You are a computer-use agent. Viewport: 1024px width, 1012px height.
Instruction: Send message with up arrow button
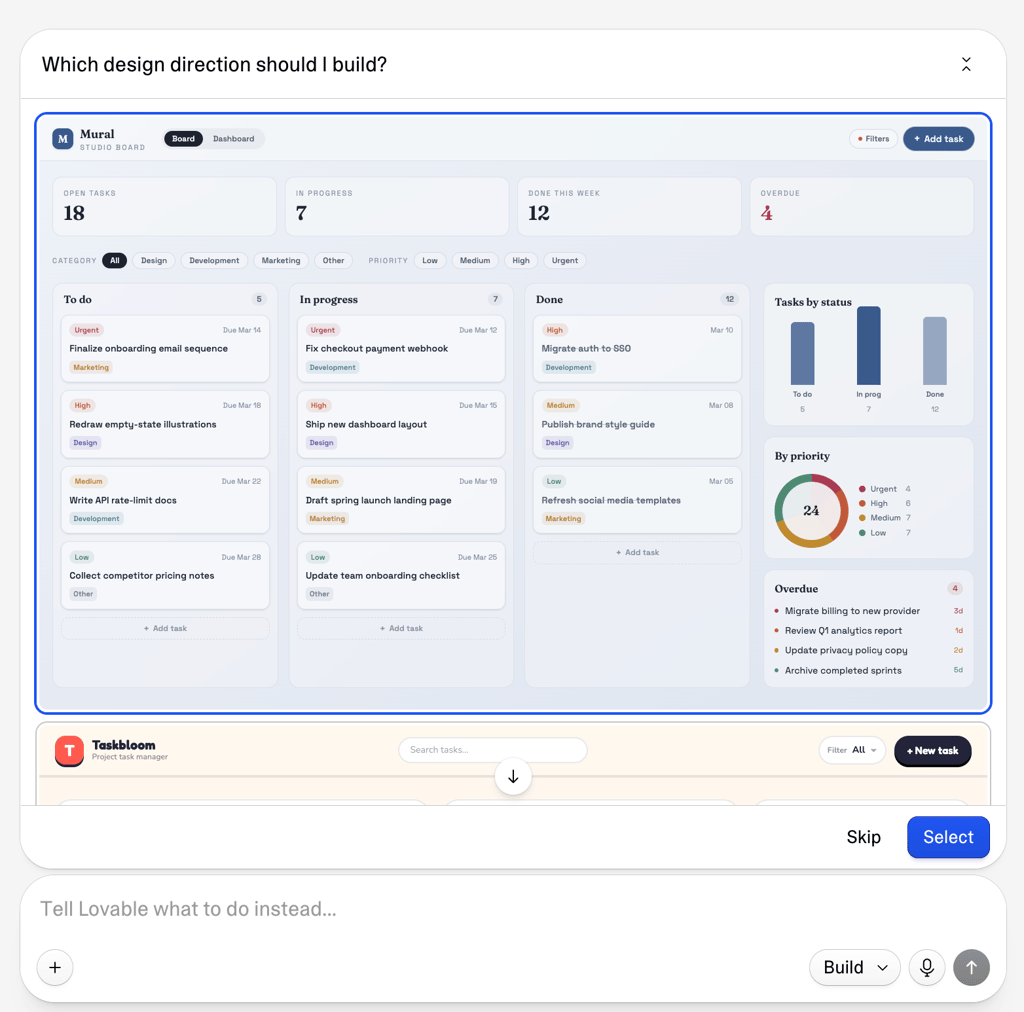point(971,968)
